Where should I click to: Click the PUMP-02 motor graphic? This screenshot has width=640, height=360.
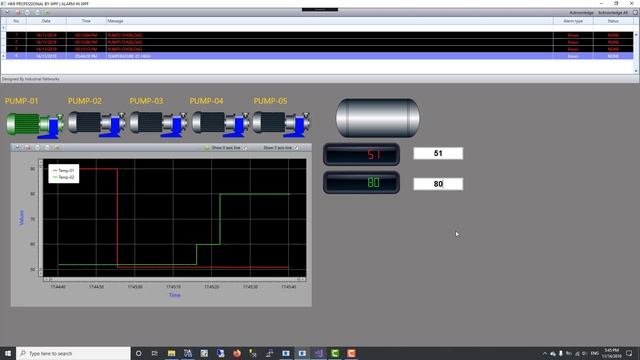tap(97, 124)
